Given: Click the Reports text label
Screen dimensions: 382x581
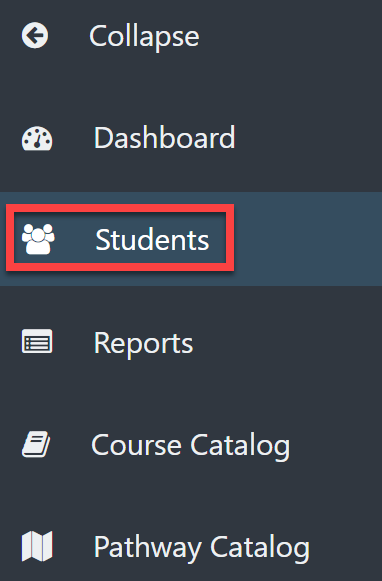Looking at the screenshot, I should click(143, 343).
